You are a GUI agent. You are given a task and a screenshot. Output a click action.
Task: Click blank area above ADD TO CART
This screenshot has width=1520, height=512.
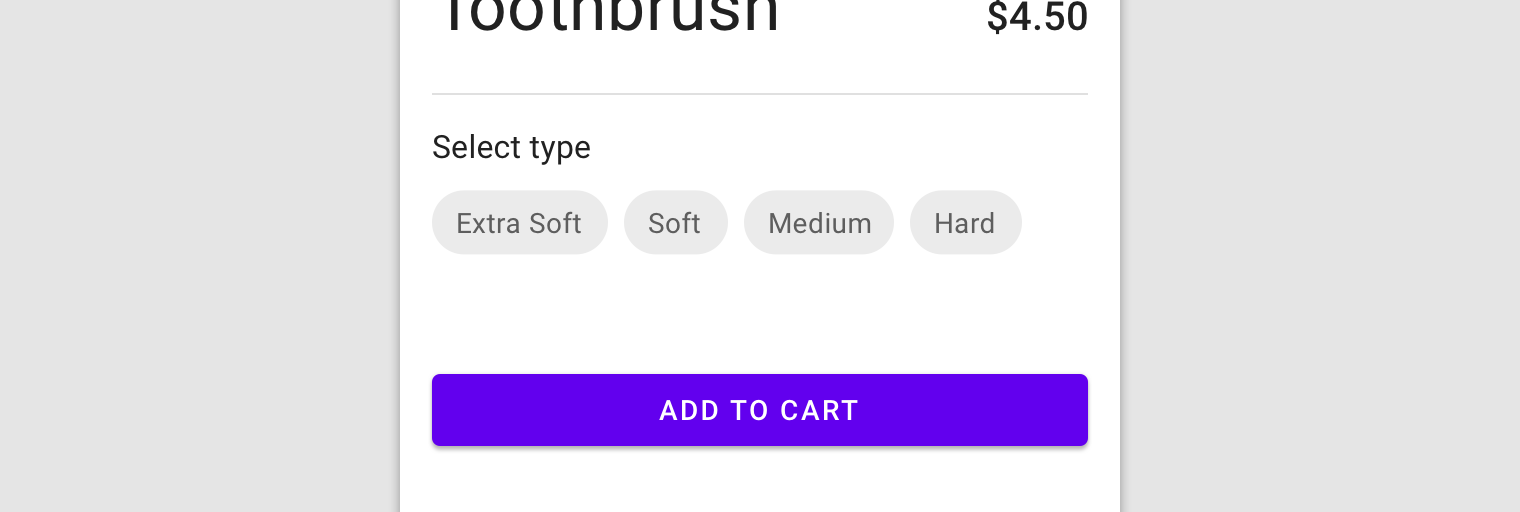tap(760, 314)
